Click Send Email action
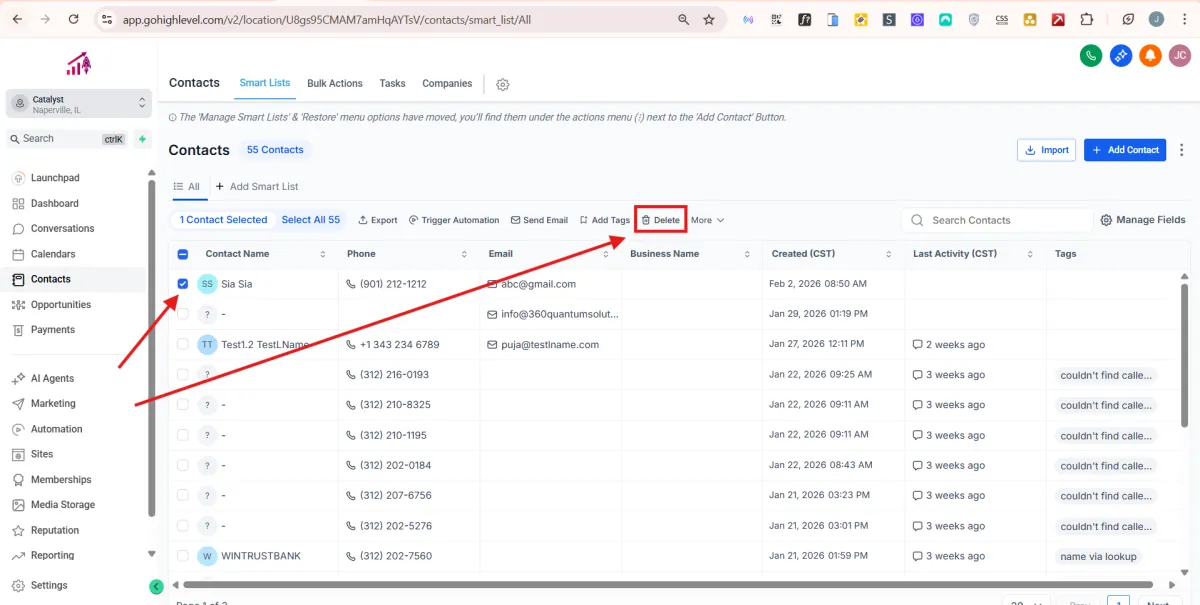 click(539, 220)
